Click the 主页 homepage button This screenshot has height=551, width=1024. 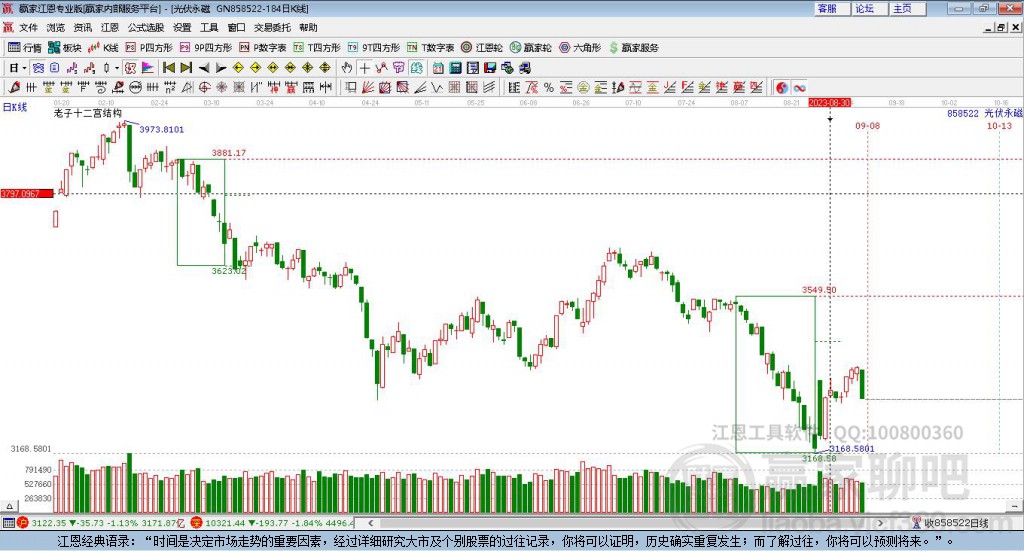tap(907, 8)
